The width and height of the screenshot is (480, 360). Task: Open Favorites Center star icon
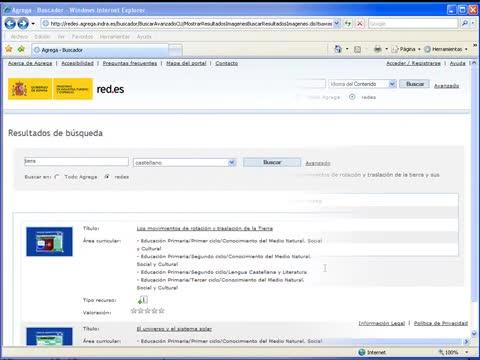pyautogui.click(x=9, y=49)
